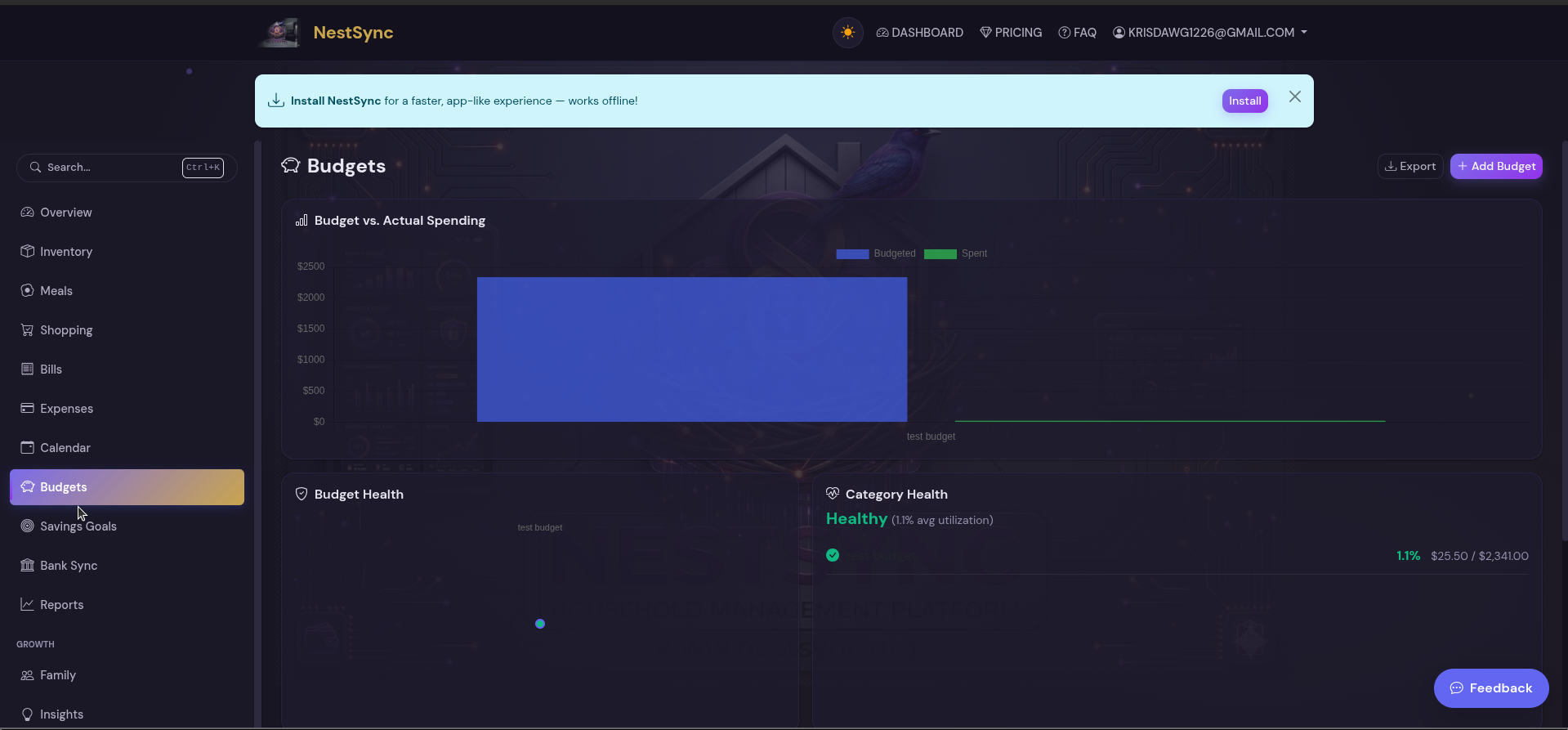Click the Add Budget button
Image resolution: width=1568 pixels, height=730 pixels.
[x=1496, y=166]
